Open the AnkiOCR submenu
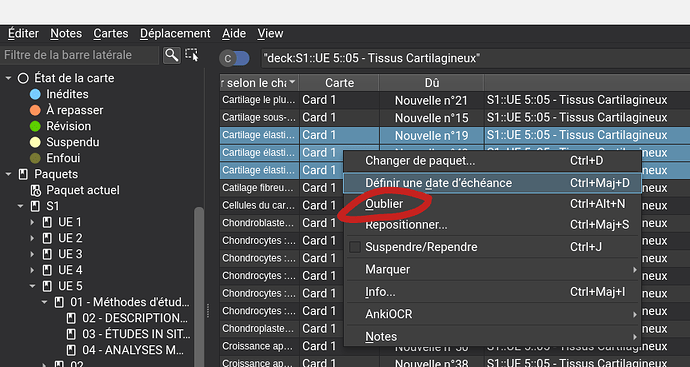Viewport: 690px width, 367px height. (492, 314)
